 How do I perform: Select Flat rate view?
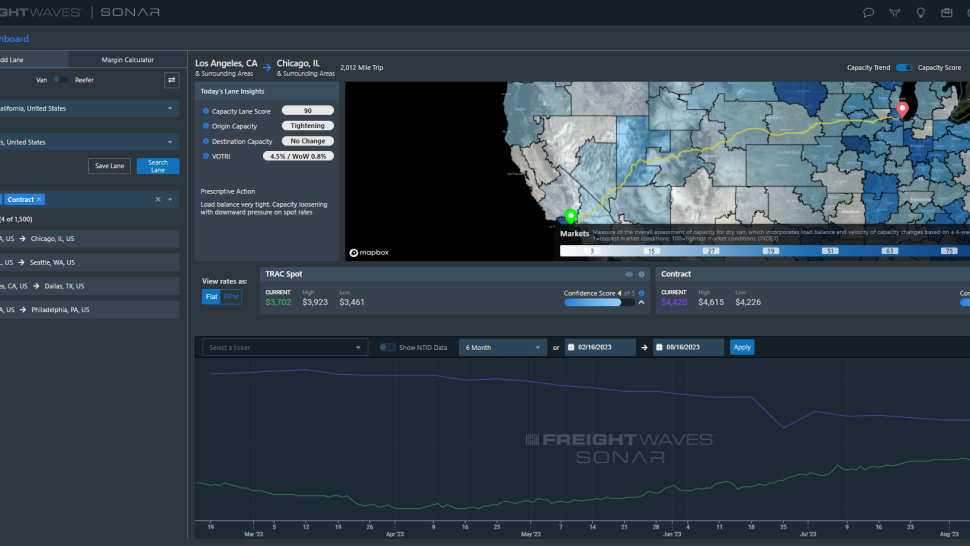point(212,297)
